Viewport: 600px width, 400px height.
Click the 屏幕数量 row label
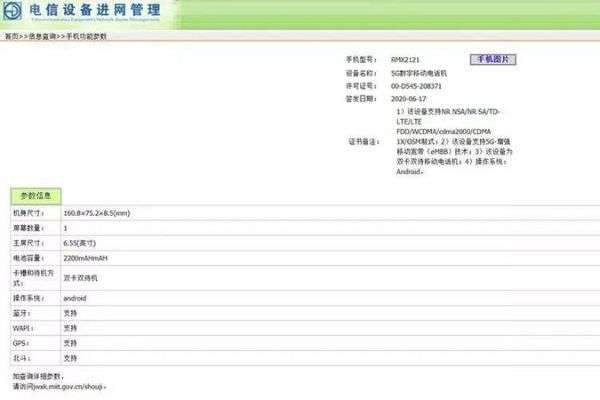click(28, 228)
